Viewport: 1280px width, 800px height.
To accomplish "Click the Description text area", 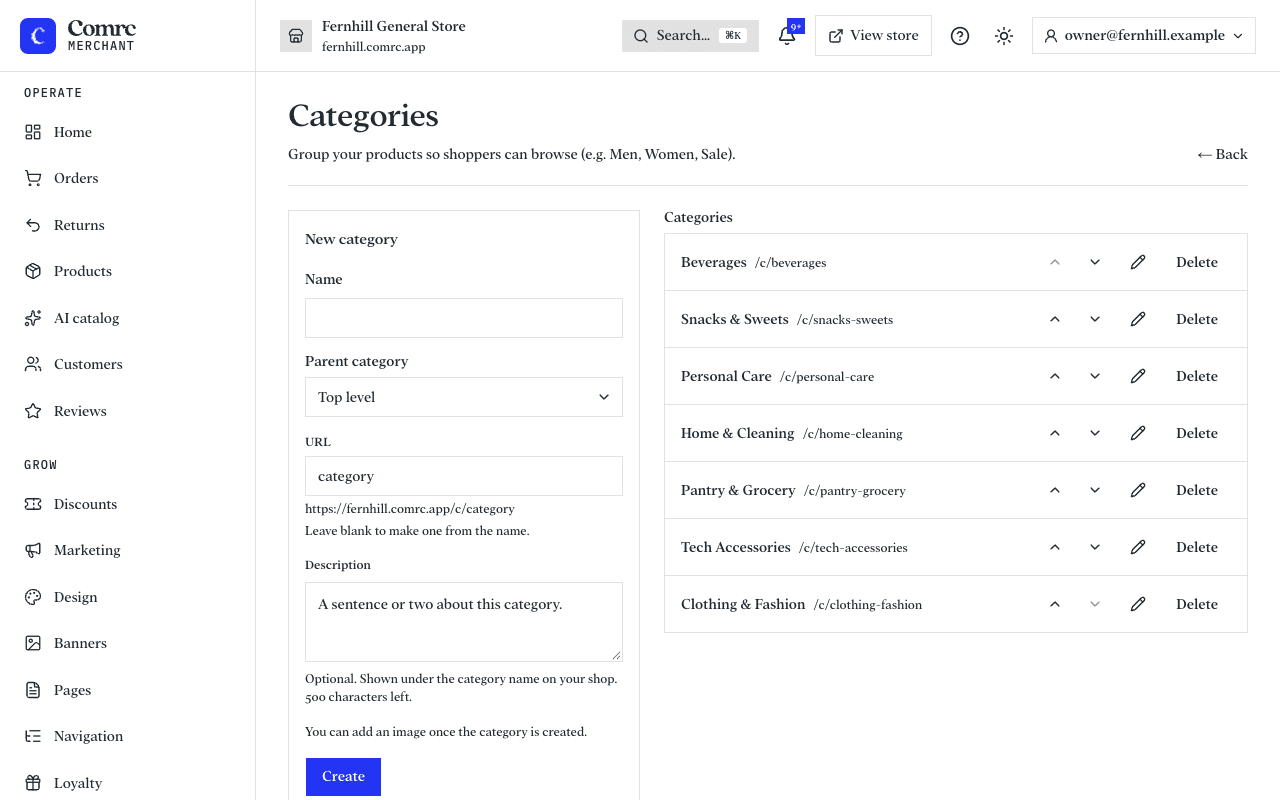I will (464, 622).
